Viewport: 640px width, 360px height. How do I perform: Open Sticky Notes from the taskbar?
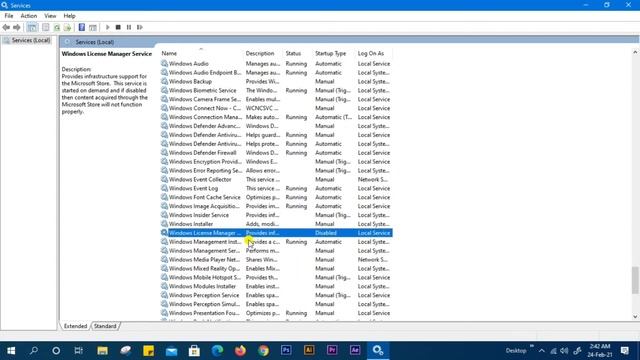pyautogui.click(x=149, y=350)
